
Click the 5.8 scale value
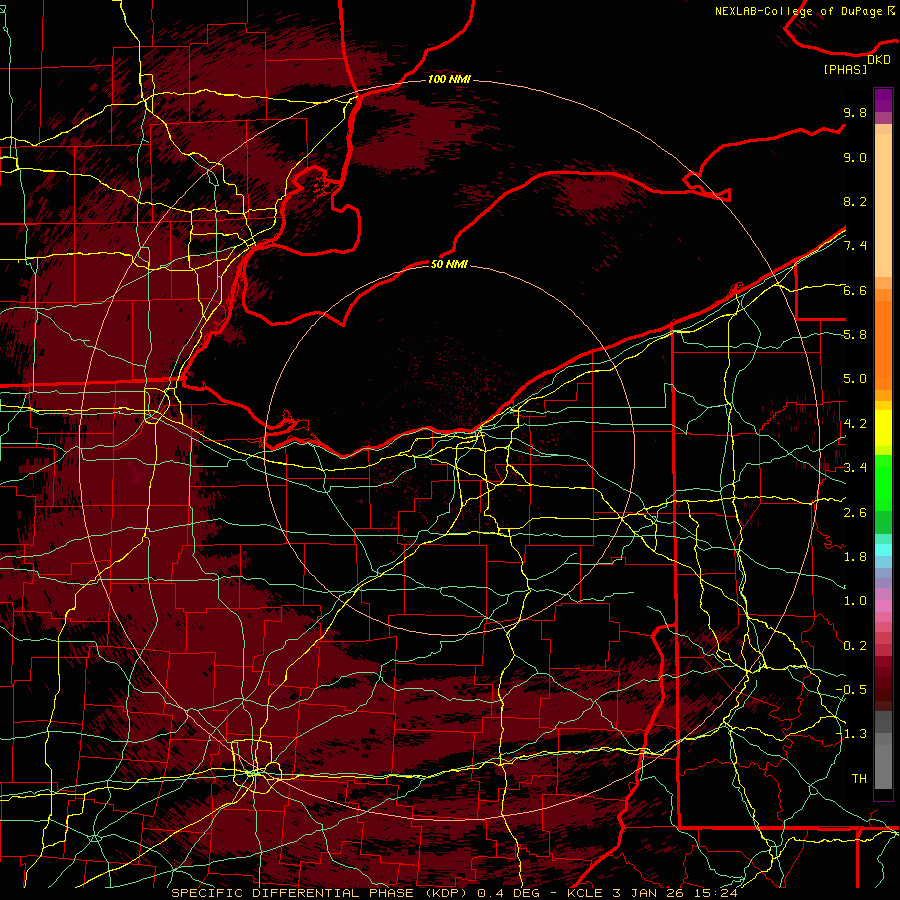[855, 335]
